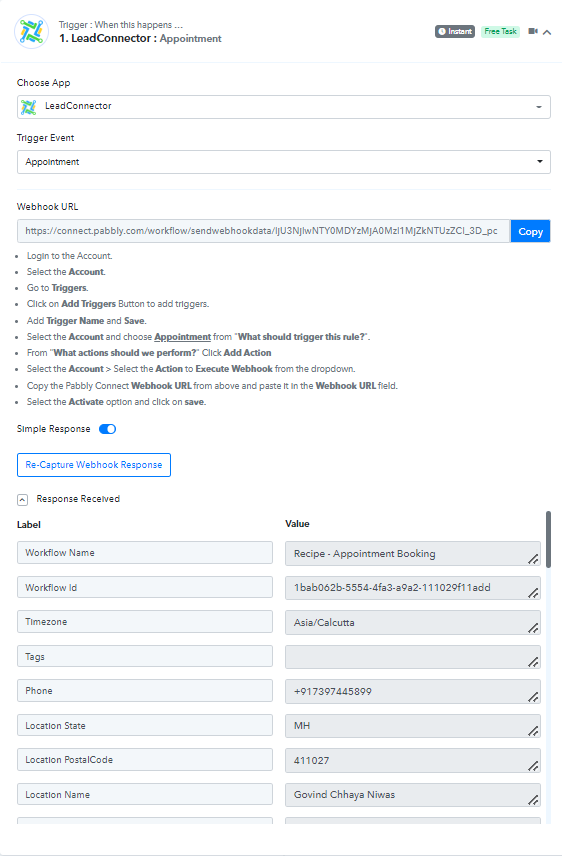Click Re-Capture Webhook Response button
The width and height of the screenshot is (562, 856).
pos(94,465)
